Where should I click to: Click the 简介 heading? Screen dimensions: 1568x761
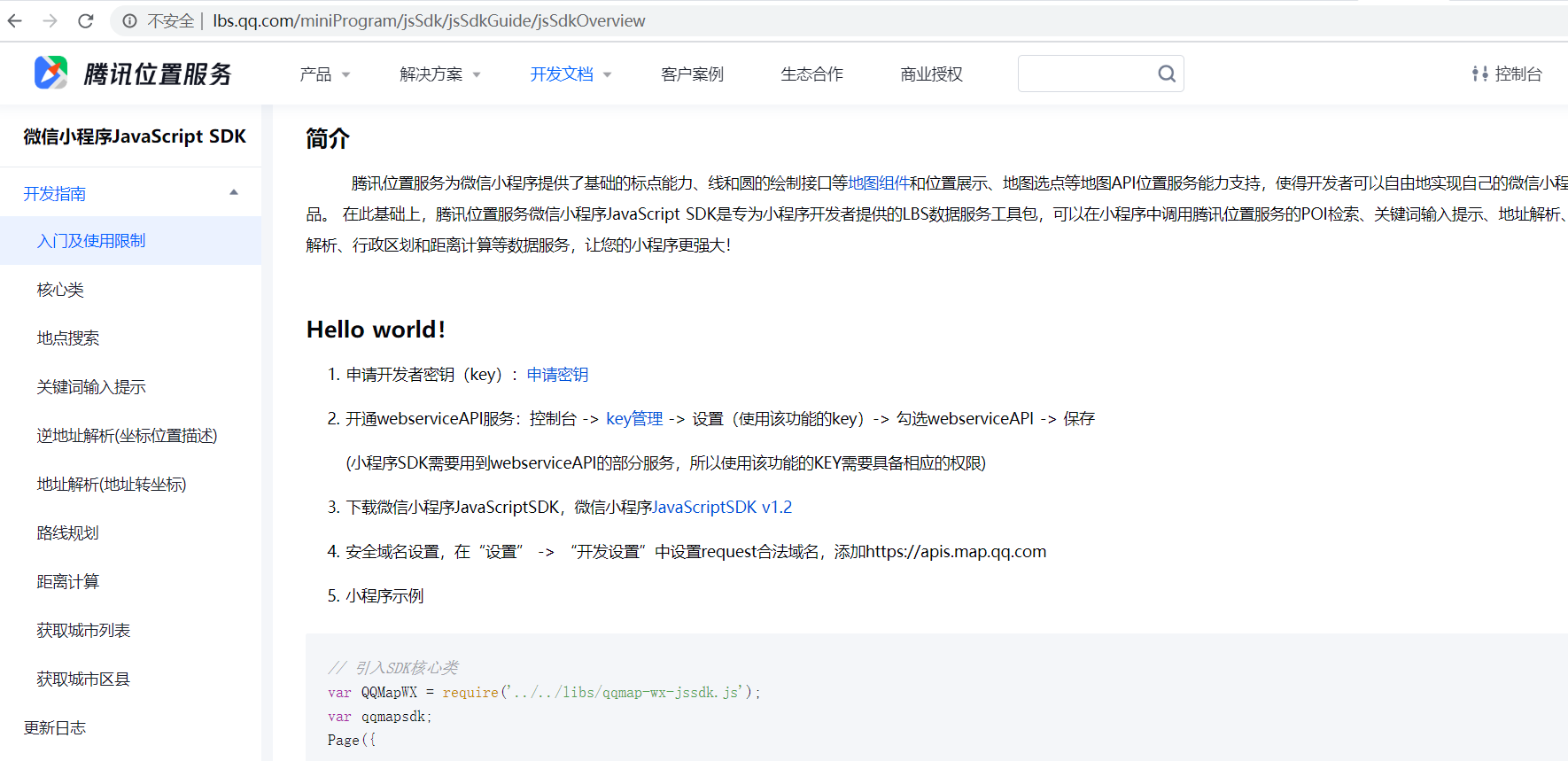[x=328, y=139]
